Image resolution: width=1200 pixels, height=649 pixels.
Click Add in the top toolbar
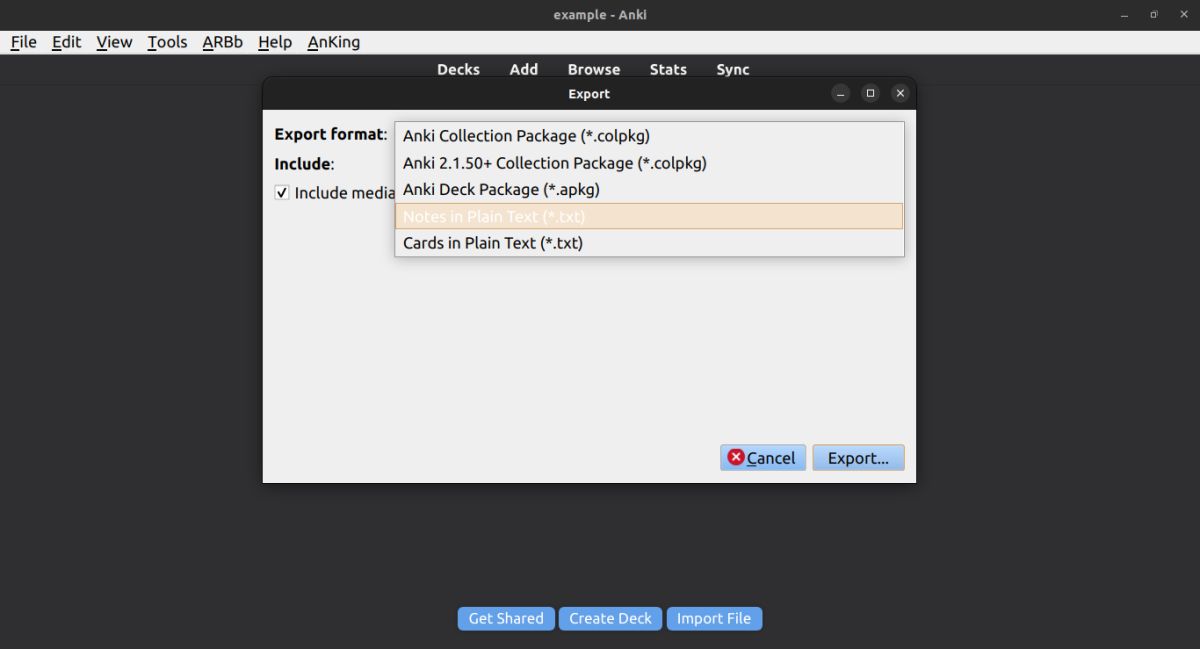(524, 69)
